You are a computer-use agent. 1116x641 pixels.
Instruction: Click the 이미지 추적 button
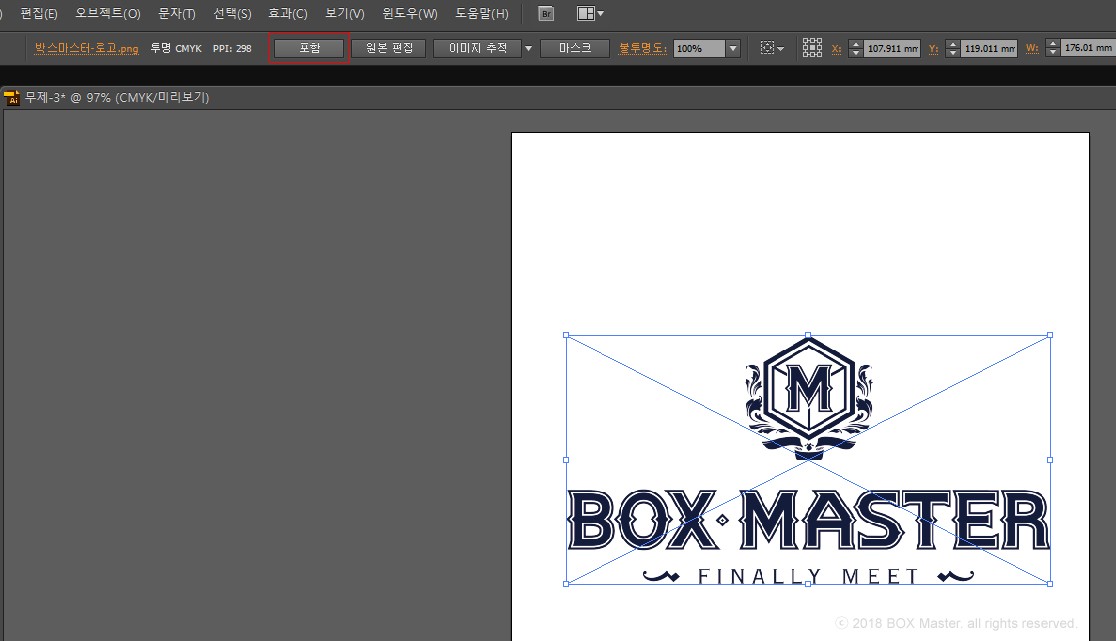click(478, 48)
